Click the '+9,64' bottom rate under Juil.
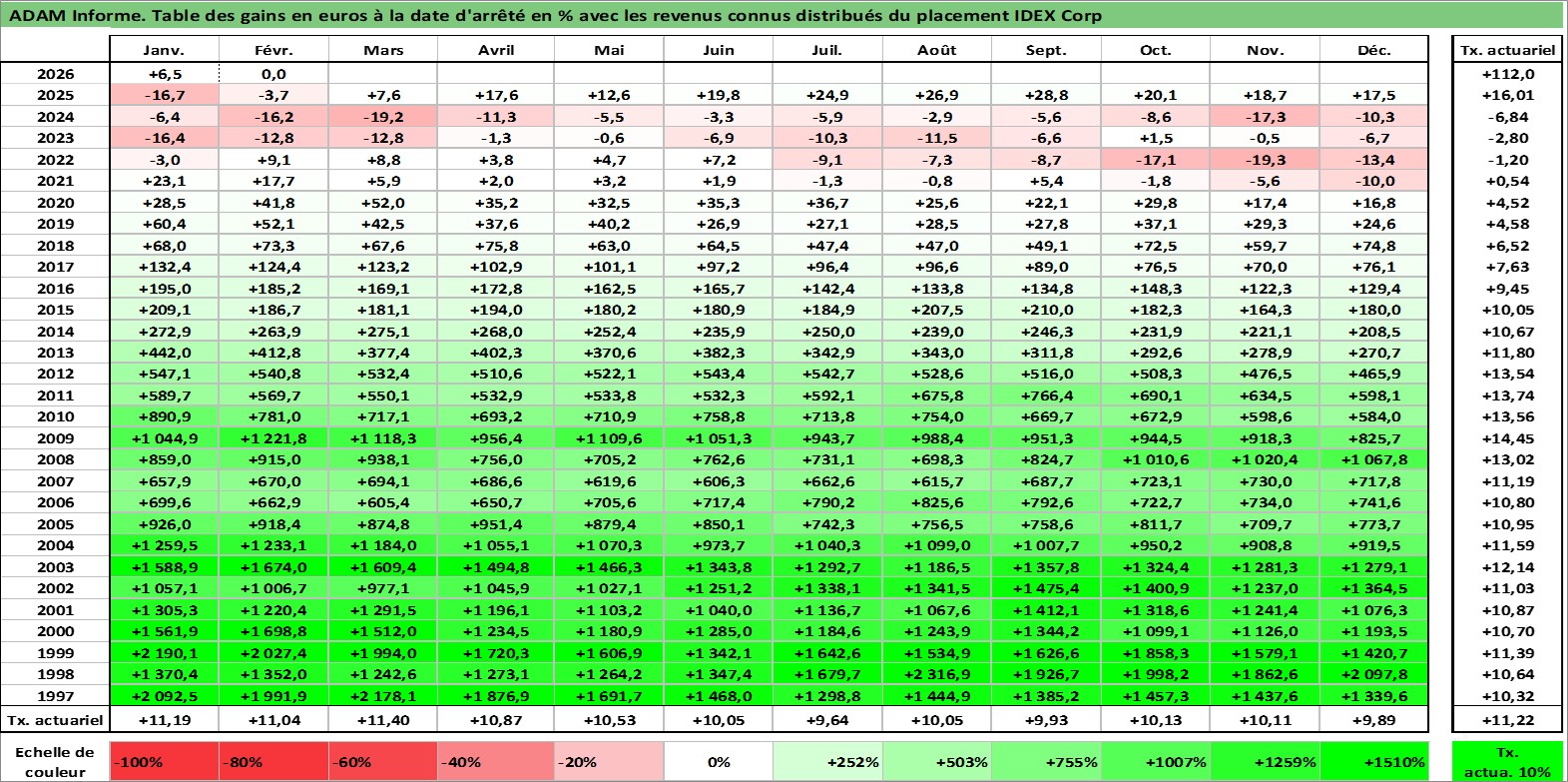Screen dimensions: 1568x782 (x=827, y=720)
